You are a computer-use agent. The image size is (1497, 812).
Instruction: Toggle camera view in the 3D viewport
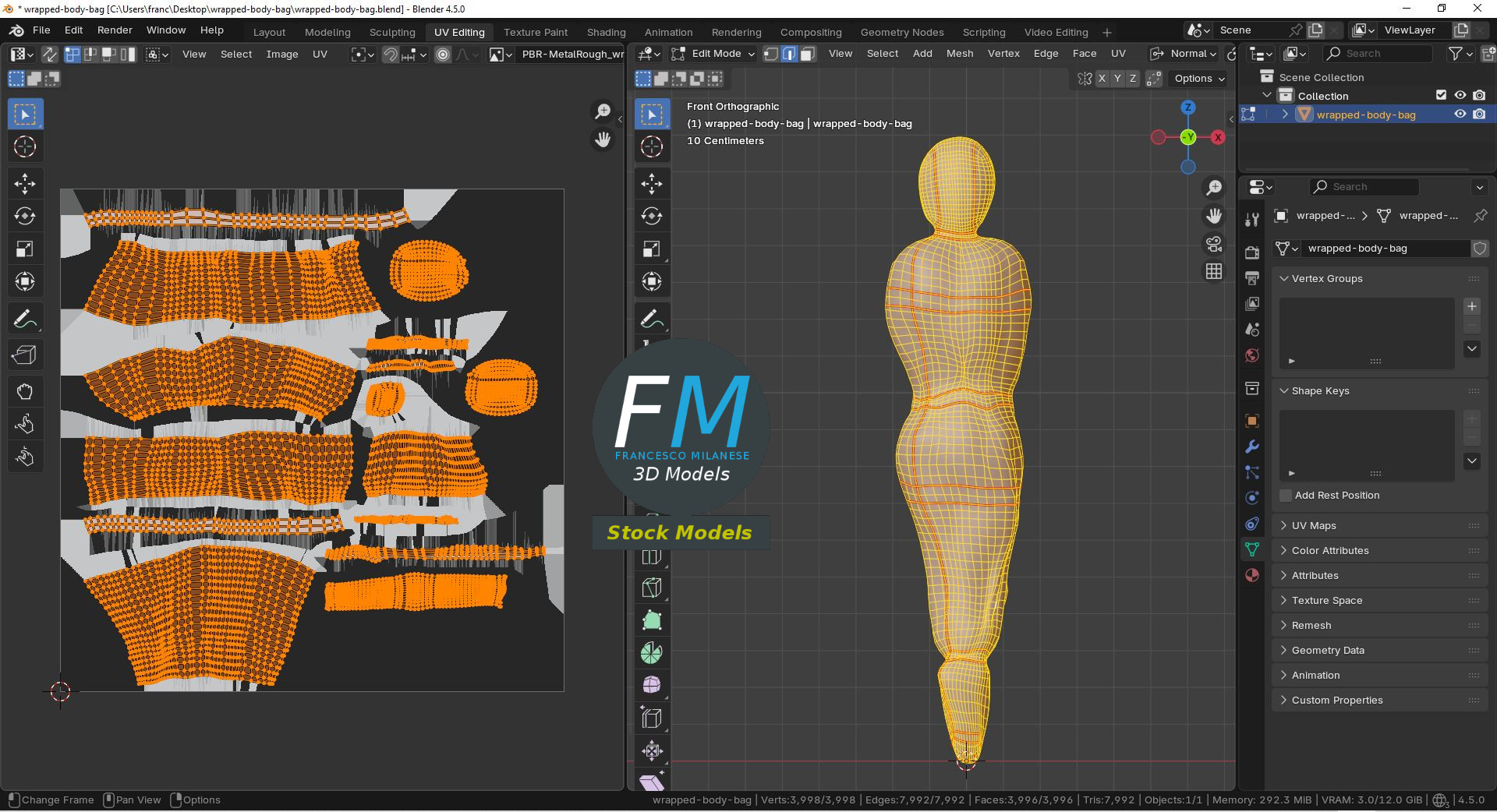coord(1214,244)
